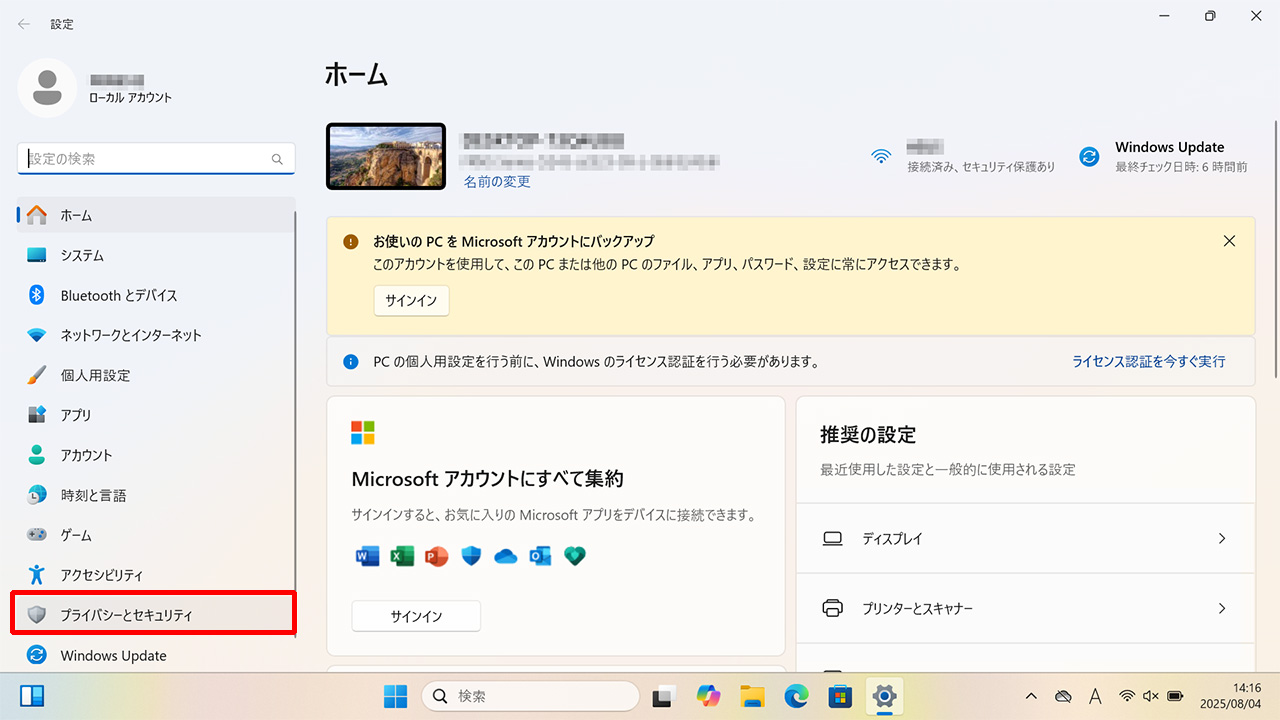1280x720 pixels.
Task: Click the user profile avatar
Action: (47, 88)
